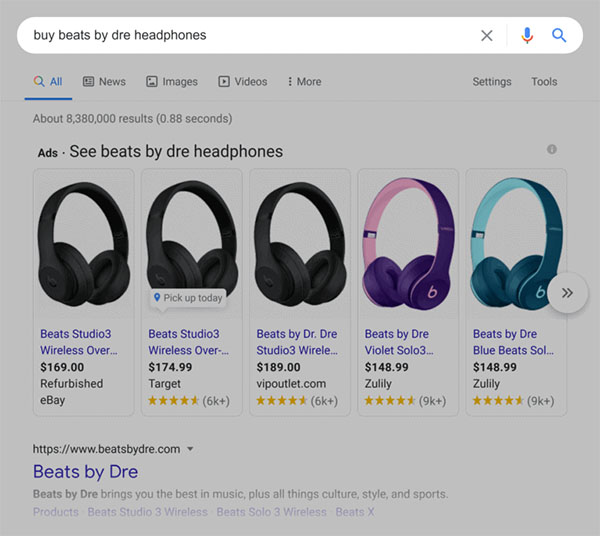600x536 pixels.
Task: Select the All results tab
Action: pyautogui.click(x=48, y=81)
